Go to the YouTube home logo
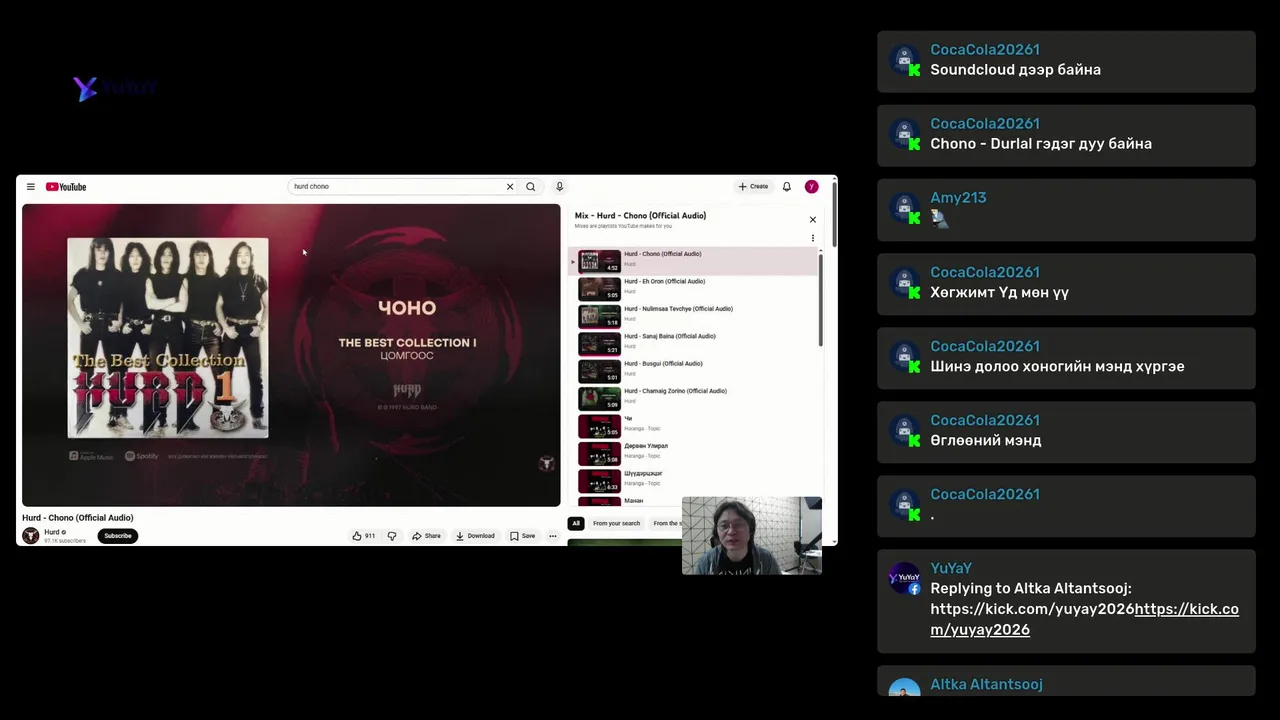1280x720 pixels. pos(66,187)
